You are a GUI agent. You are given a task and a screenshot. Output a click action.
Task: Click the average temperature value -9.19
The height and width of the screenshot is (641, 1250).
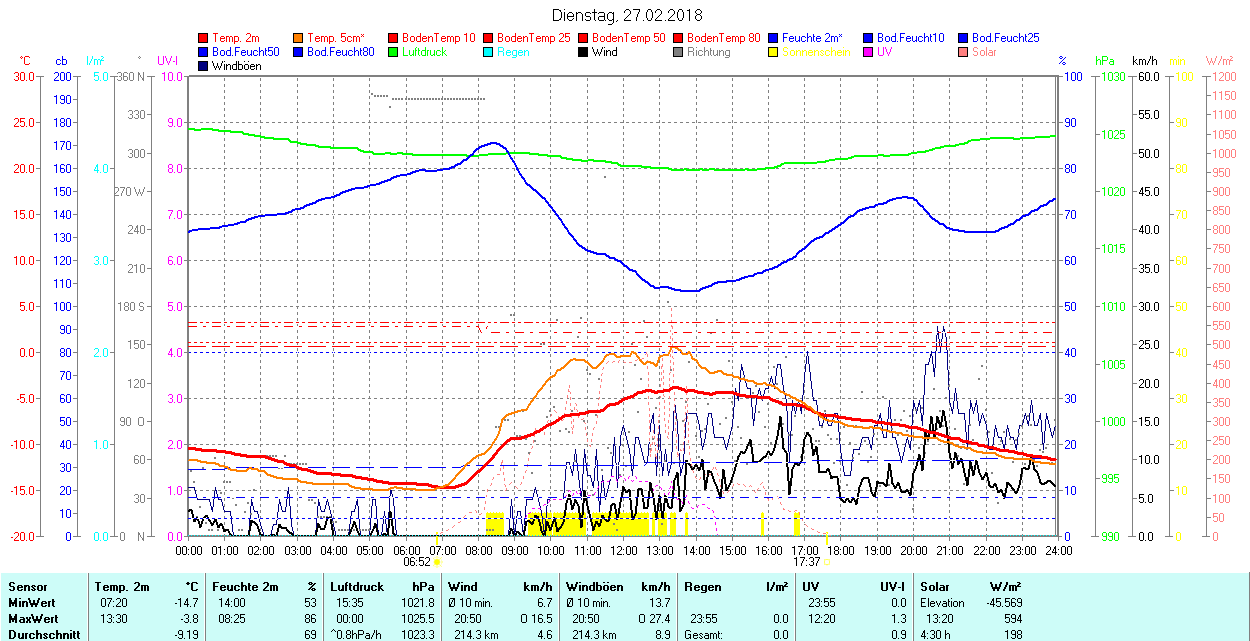coord(187,634)
